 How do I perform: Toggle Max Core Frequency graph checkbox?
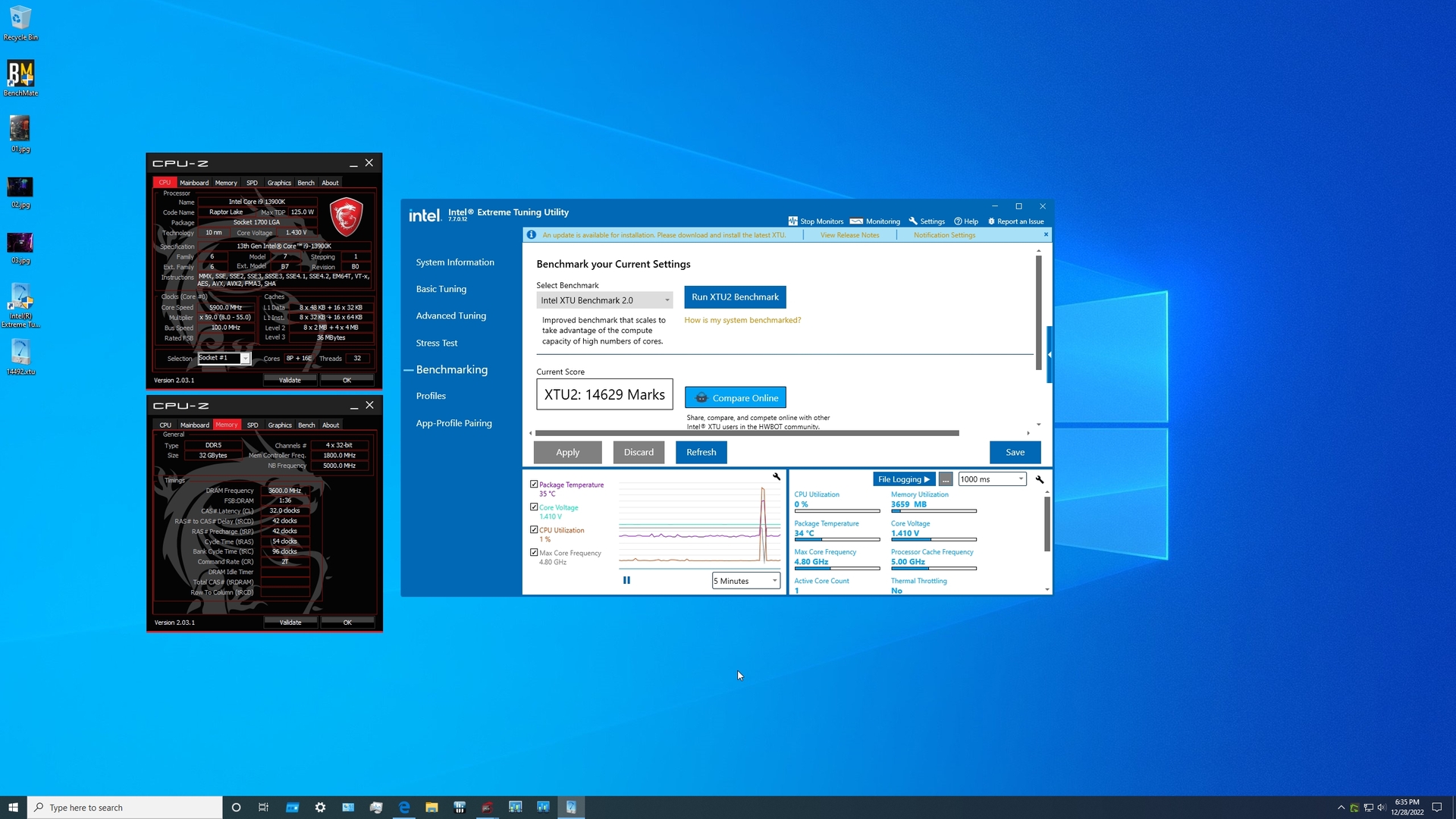534,553
